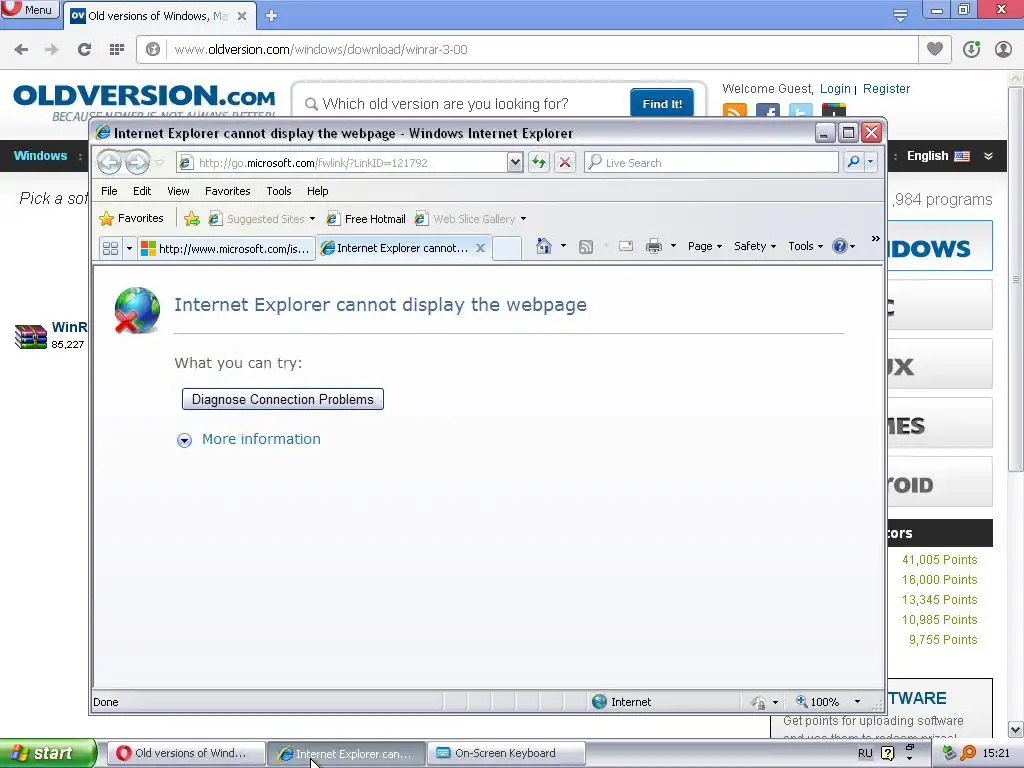The image size is (1024, 768).
Task: Open the IE Quick Tabs icon
Action: (110, 248)
